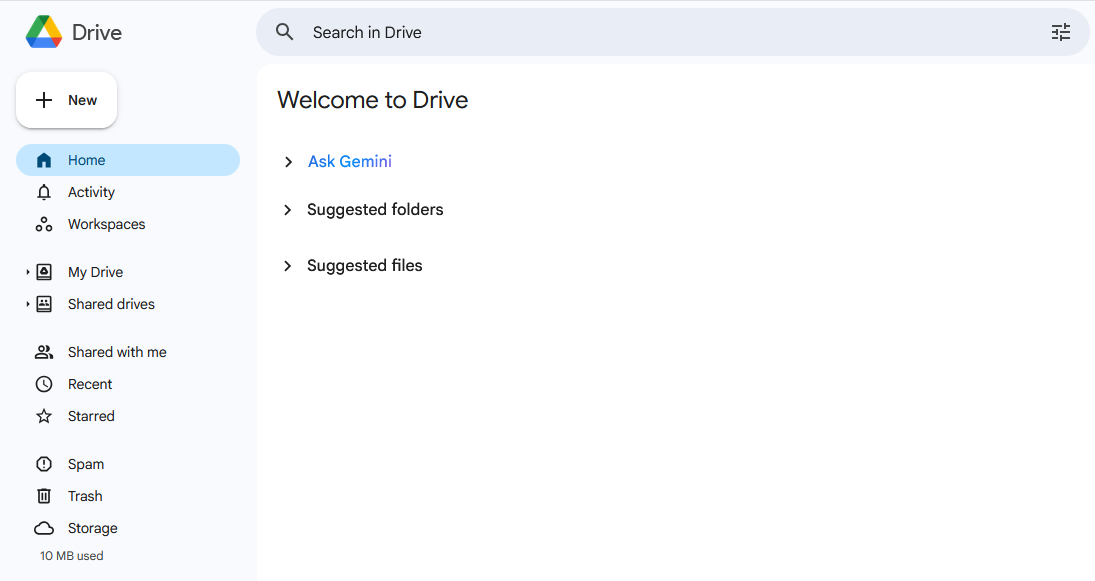
Task: Click the Google Drive logo icon
Action: tap(44, 32)
